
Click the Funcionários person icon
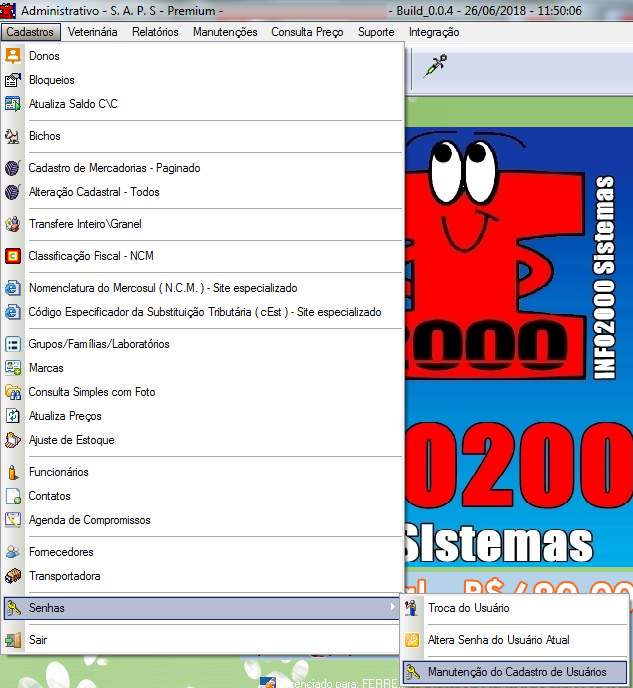tap(13, 472)
